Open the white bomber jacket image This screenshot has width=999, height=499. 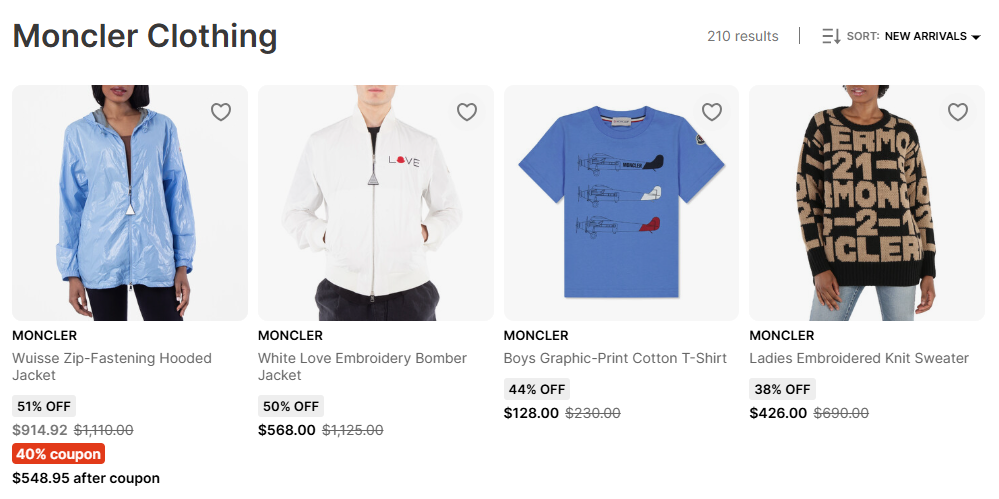(x=375, y=210)
